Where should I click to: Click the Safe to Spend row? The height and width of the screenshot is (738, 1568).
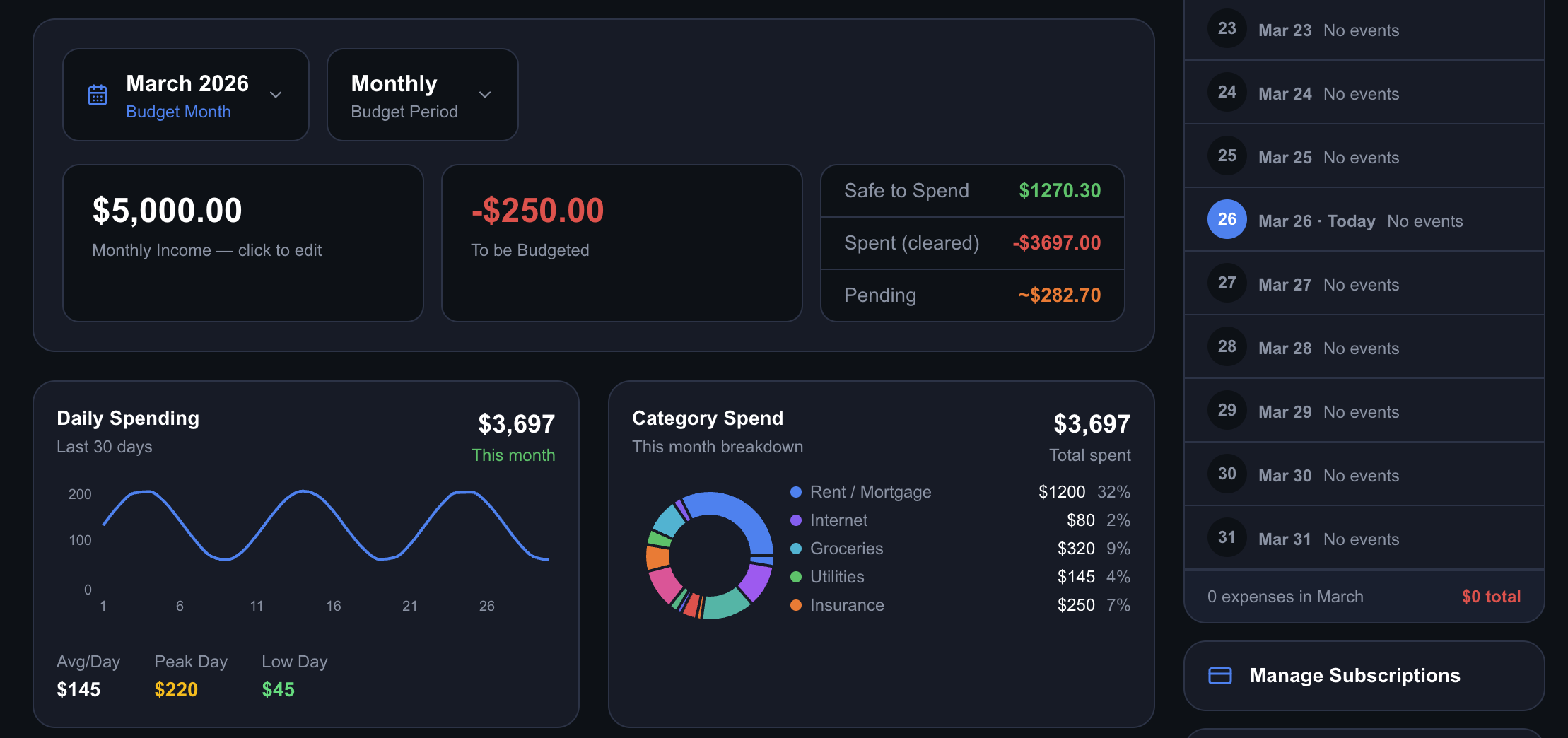[972, 191]
